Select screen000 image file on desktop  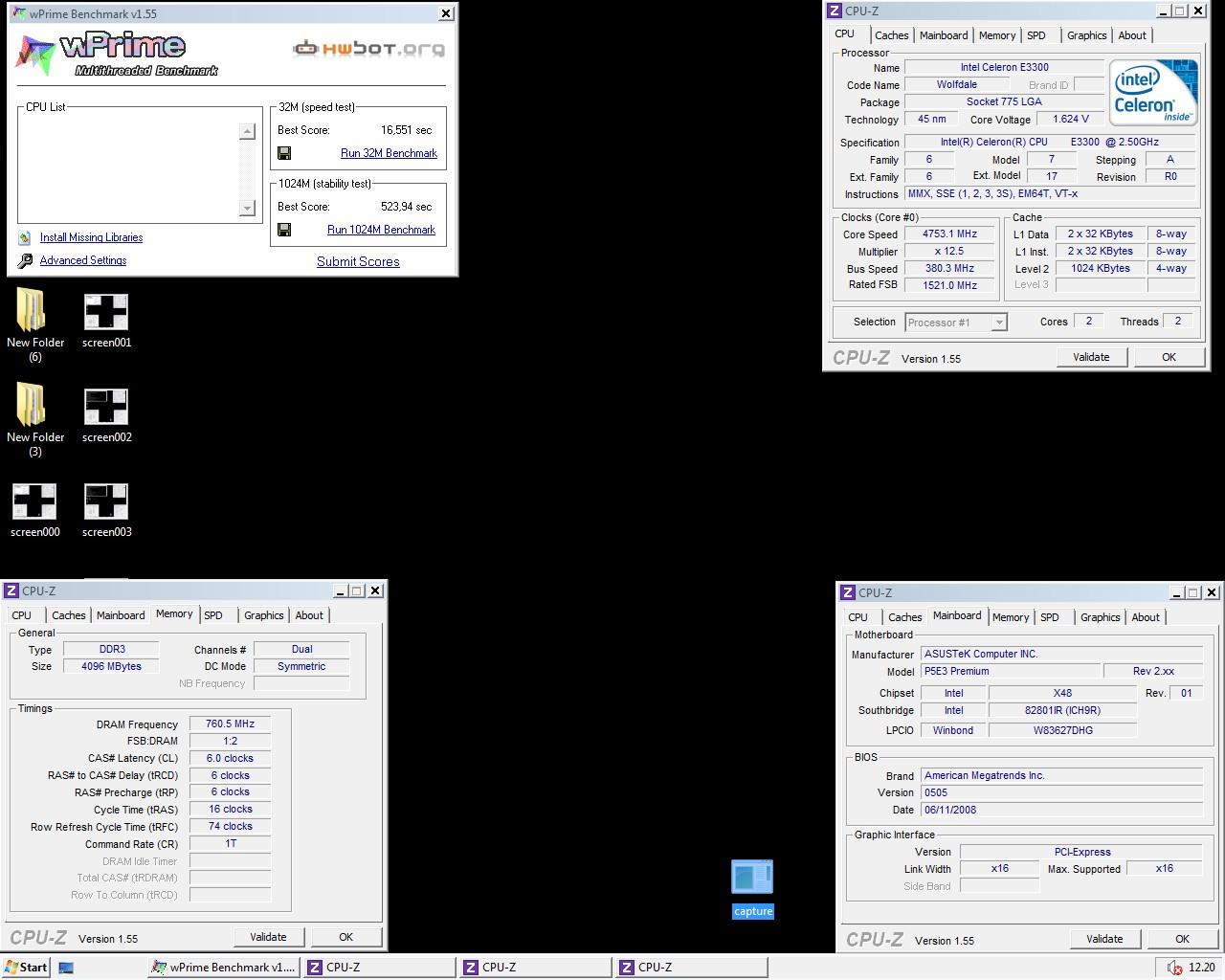click(x=34, y=511)
